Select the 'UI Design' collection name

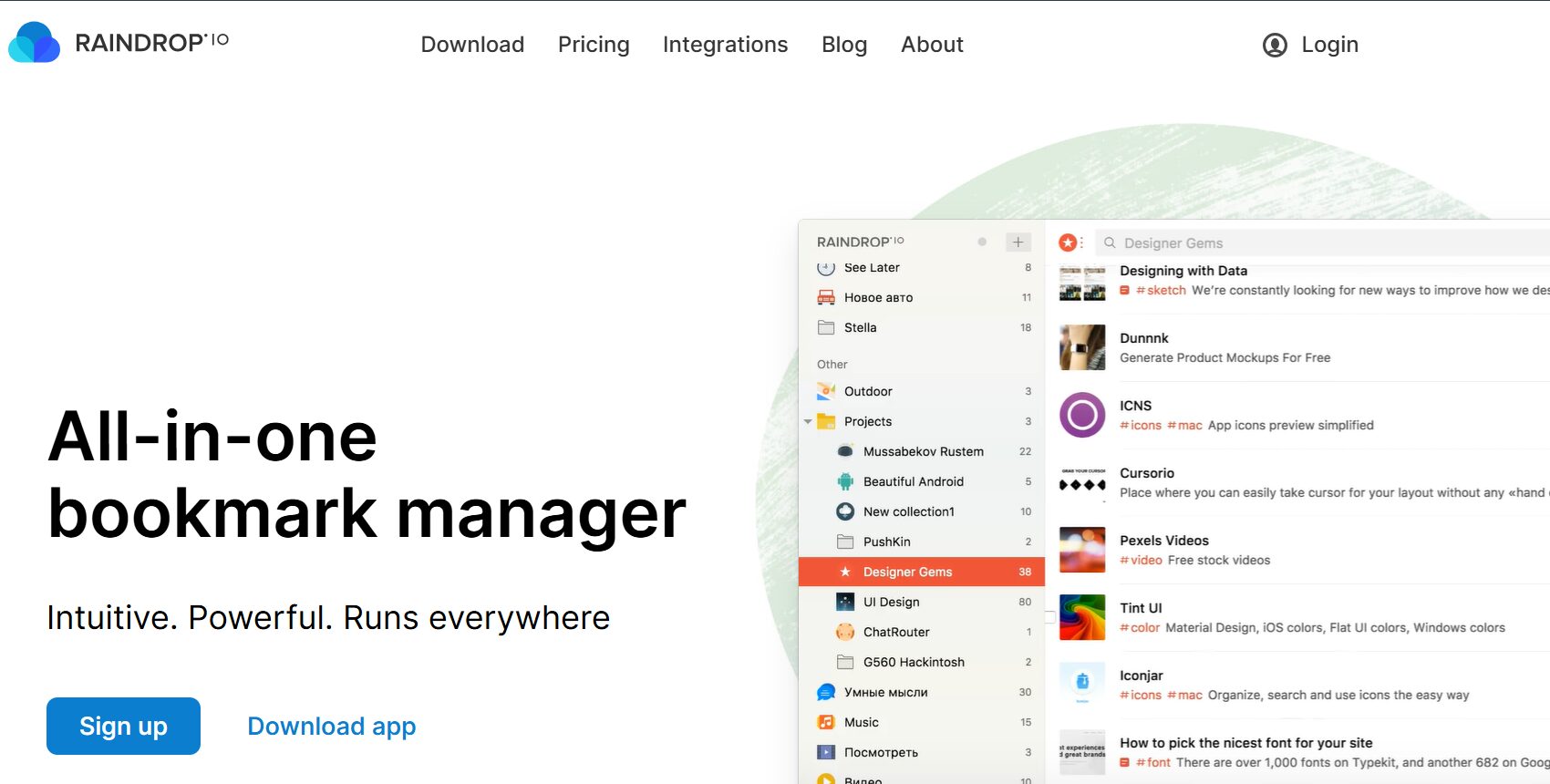pos(891,602)
